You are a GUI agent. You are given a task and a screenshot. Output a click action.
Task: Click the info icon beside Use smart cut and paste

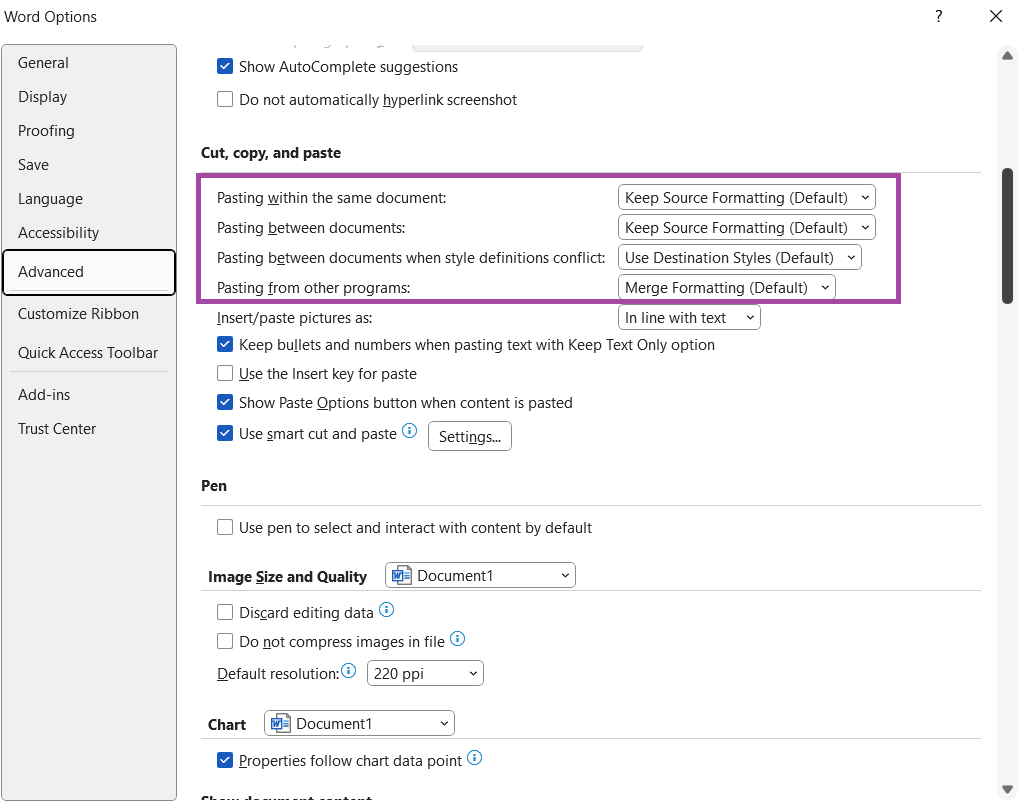[409, 431]
